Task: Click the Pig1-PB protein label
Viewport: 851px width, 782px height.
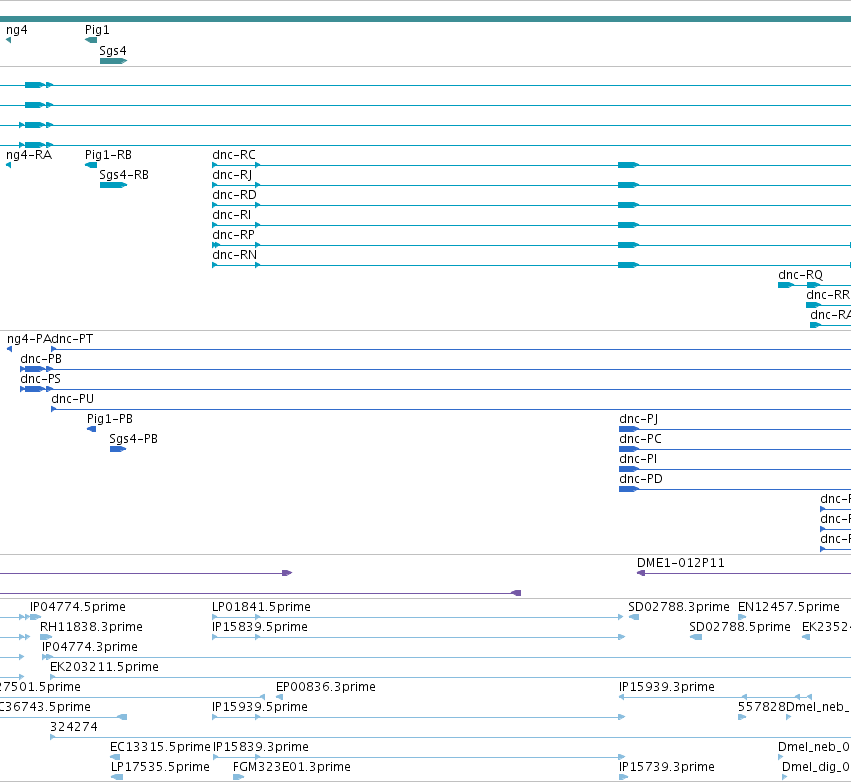Action: click(110, 419)
